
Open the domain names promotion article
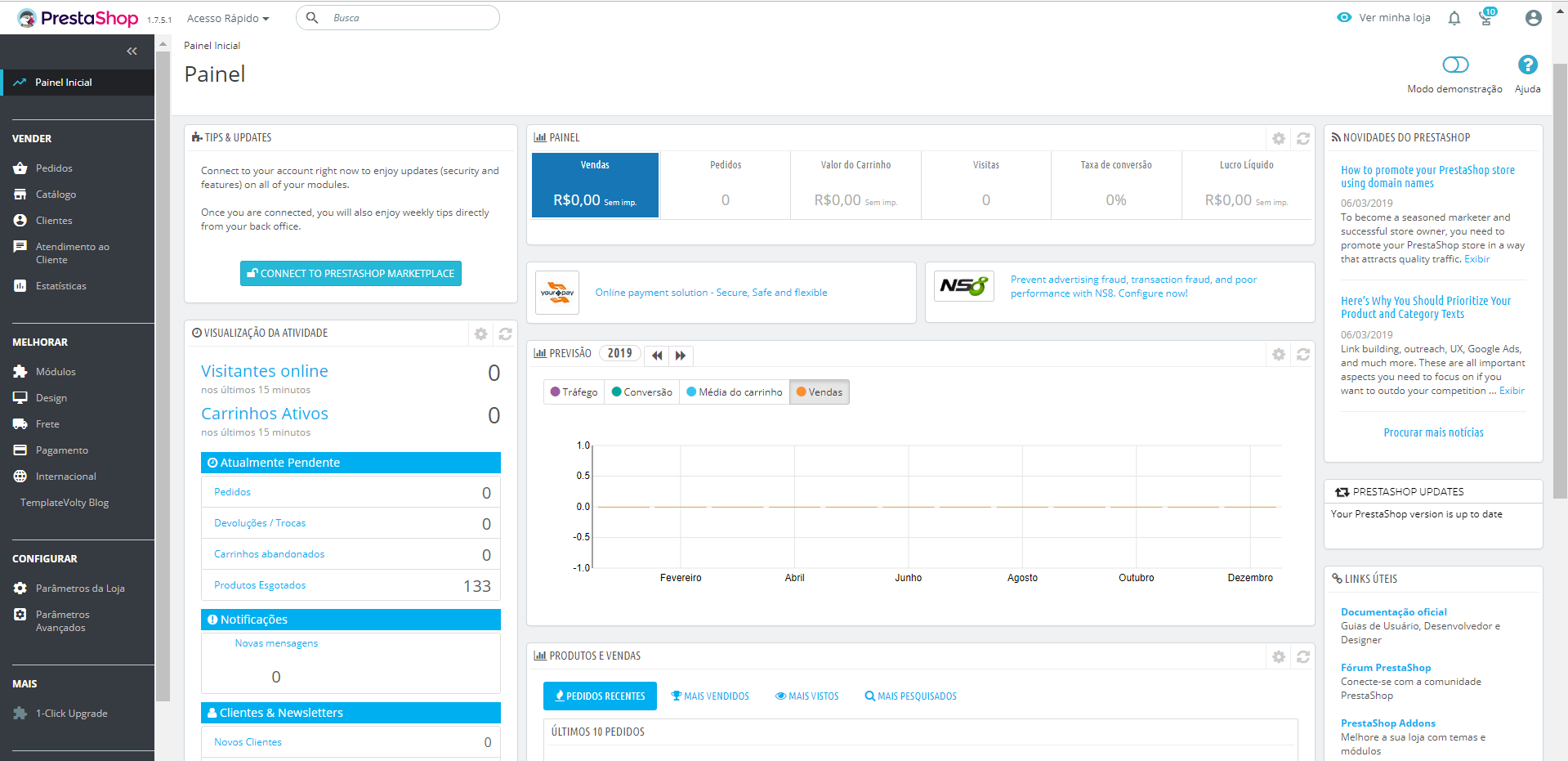[x=1427, y=177]
